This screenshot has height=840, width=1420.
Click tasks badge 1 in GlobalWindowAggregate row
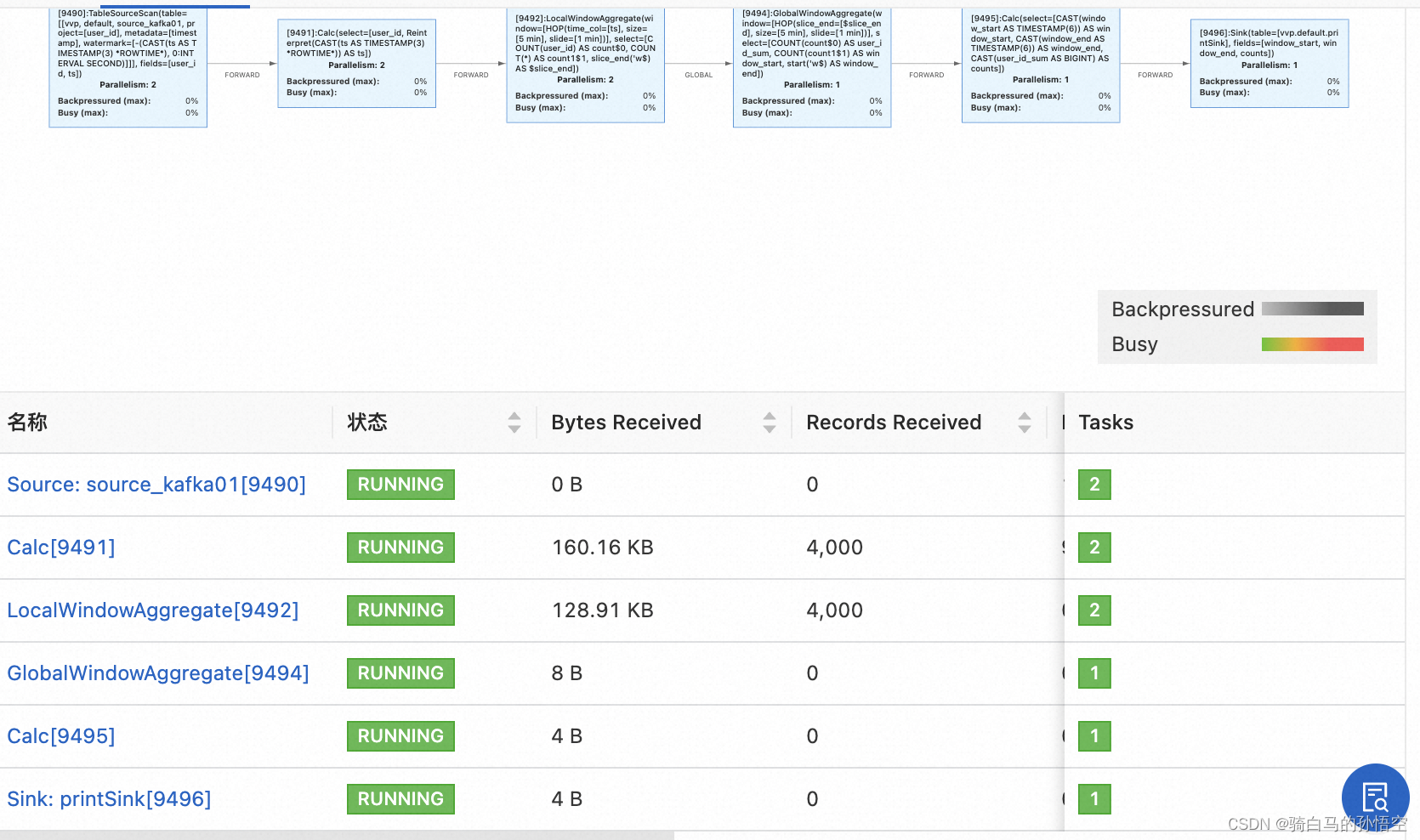(1094, 673)
